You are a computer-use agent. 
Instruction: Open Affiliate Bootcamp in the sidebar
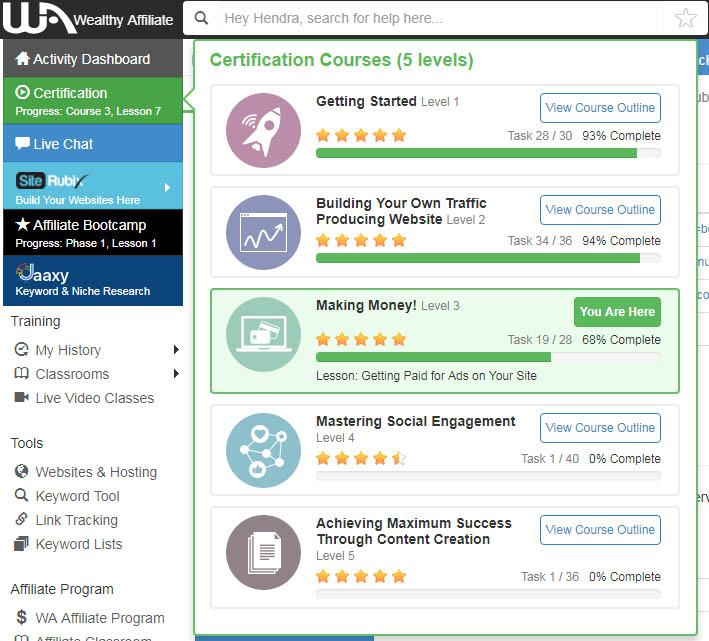click(x=93, y=232)
